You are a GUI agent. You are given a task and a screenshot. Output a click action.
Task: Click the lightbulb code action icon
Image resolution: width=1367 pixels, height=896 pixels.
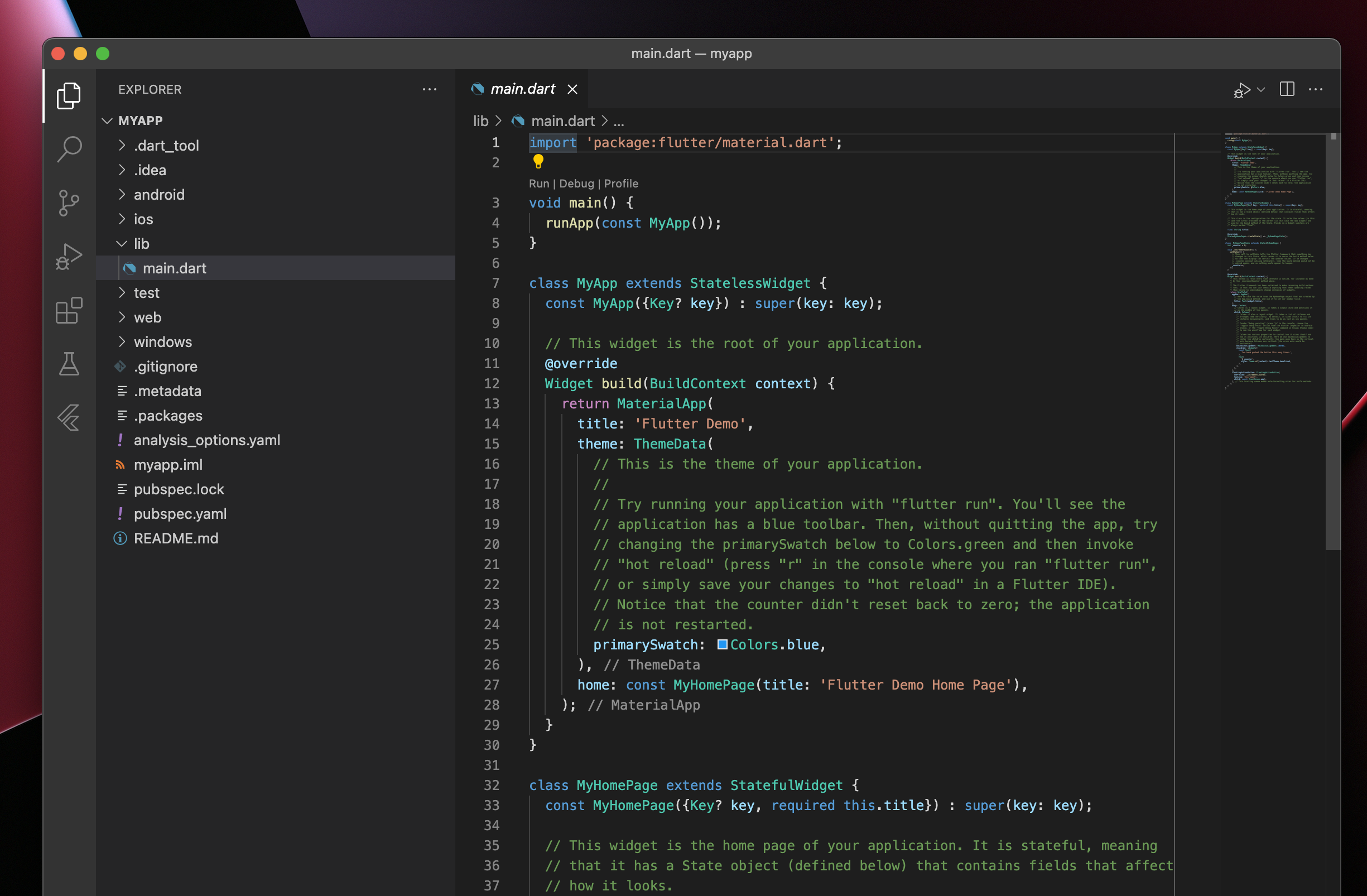click(x=538, y=161)
